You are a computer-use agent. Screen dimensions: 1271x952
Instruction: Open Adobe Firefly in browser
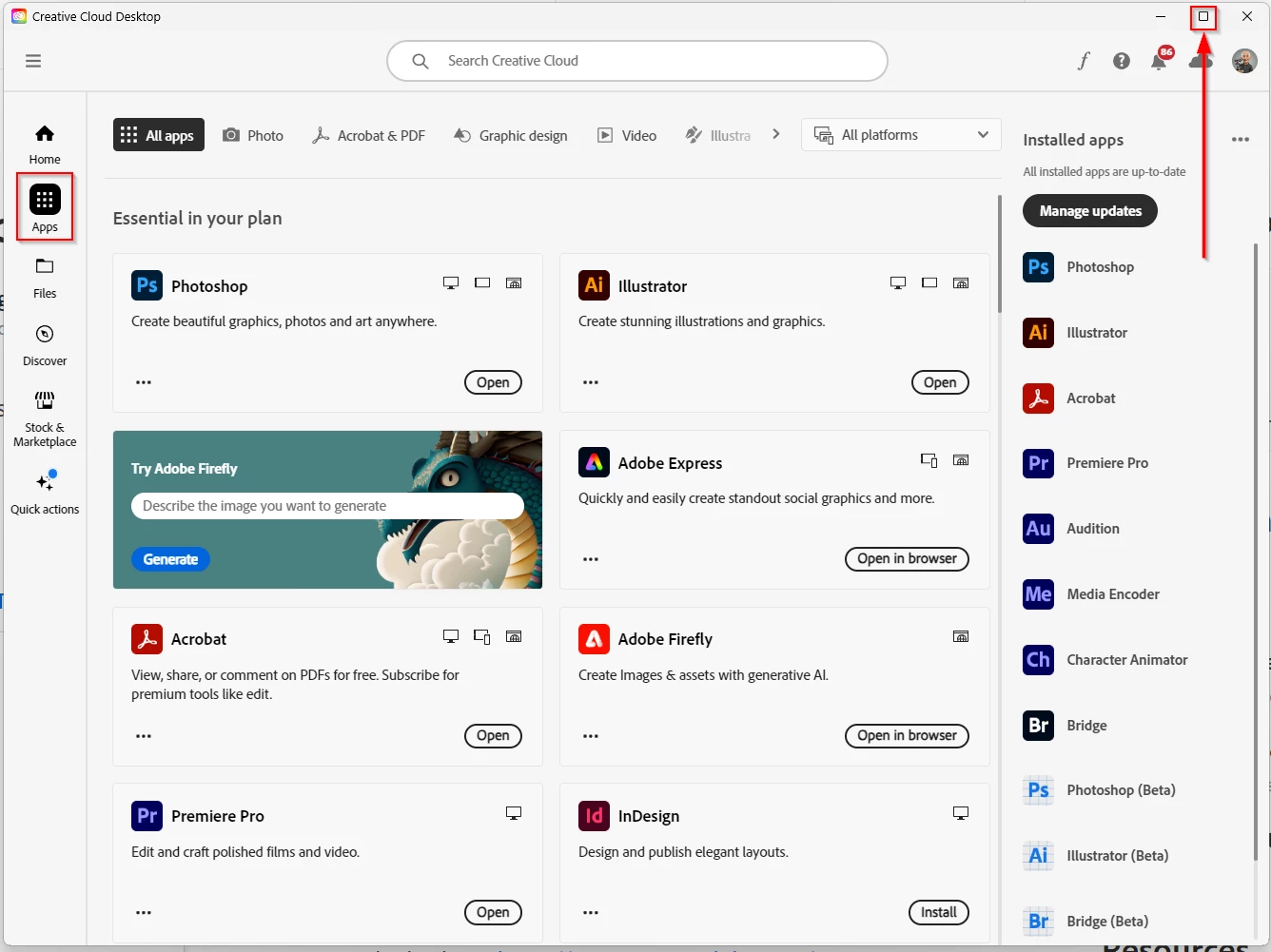[907, 736]
